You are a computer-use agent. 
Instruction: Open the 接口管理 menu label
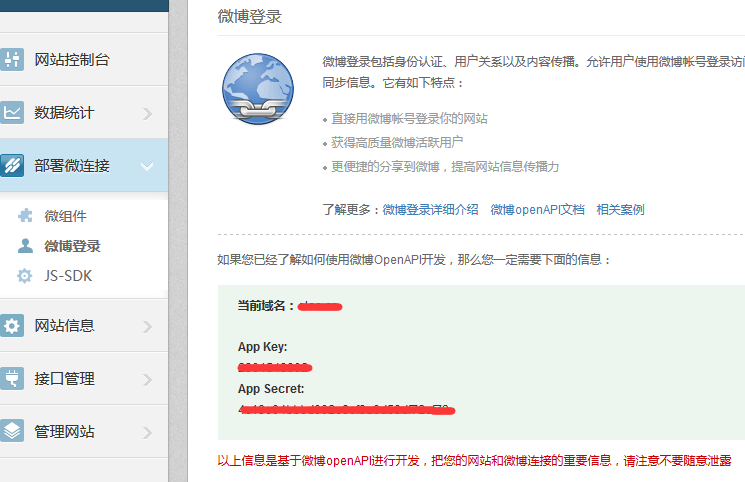click(64, 379)
